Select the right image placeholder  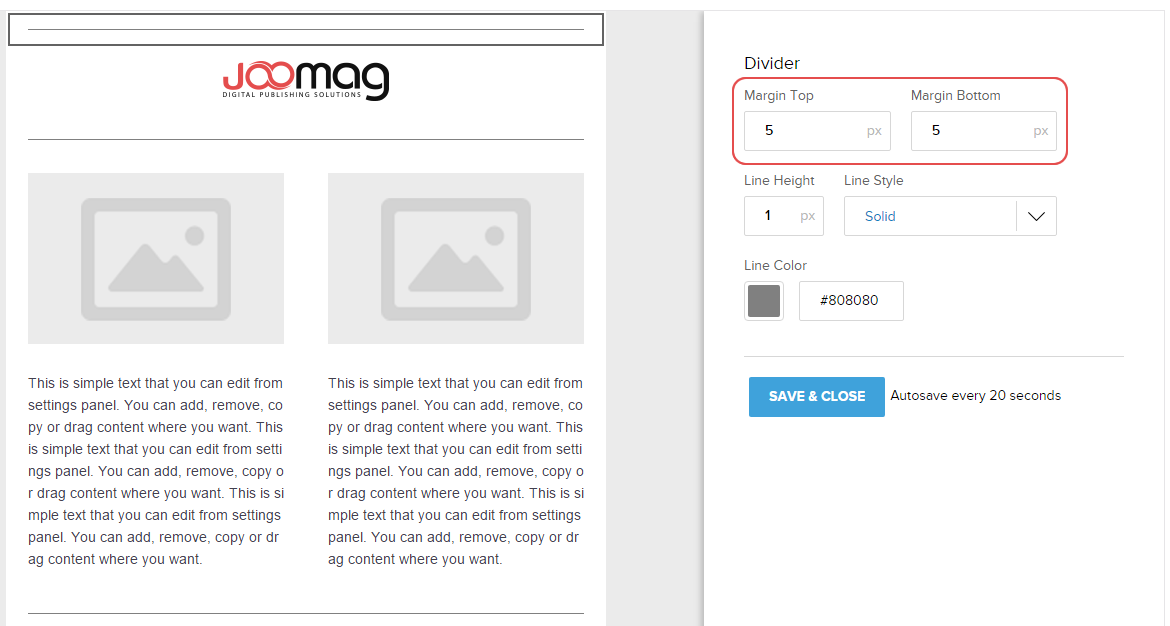click(456, 258)
